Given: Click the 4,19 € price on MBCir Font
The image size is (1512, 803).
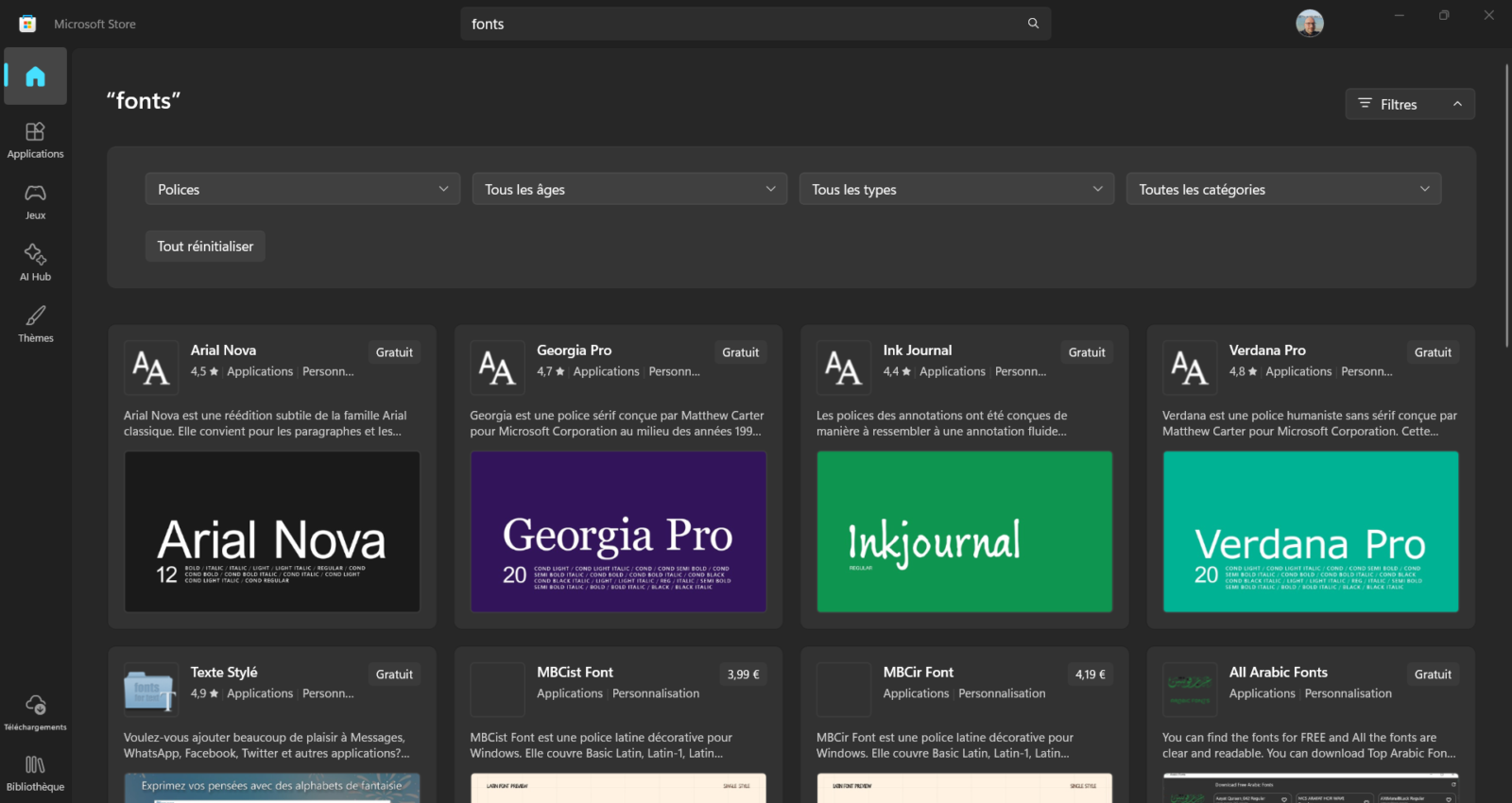Looking at the screenshot, I should click(1090, 675).
